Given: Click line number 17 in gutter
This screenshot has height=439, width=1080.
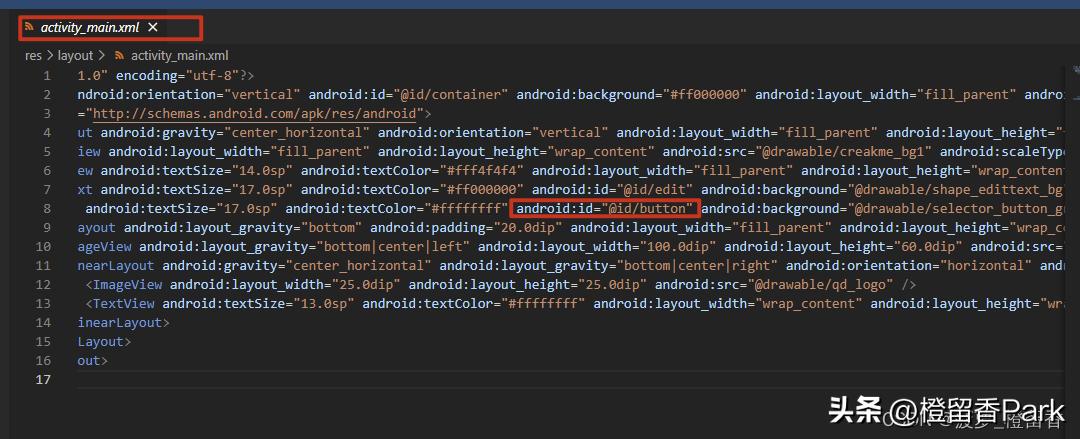Looking at the screenshot, I should [43, 379].
